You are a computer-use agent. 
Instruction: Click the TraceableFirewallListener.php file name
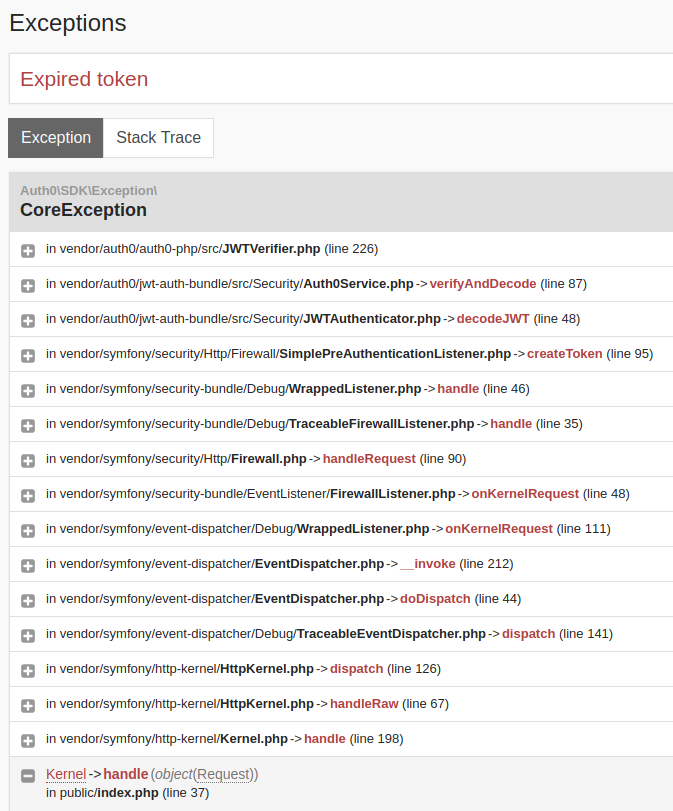pos(381,424)
